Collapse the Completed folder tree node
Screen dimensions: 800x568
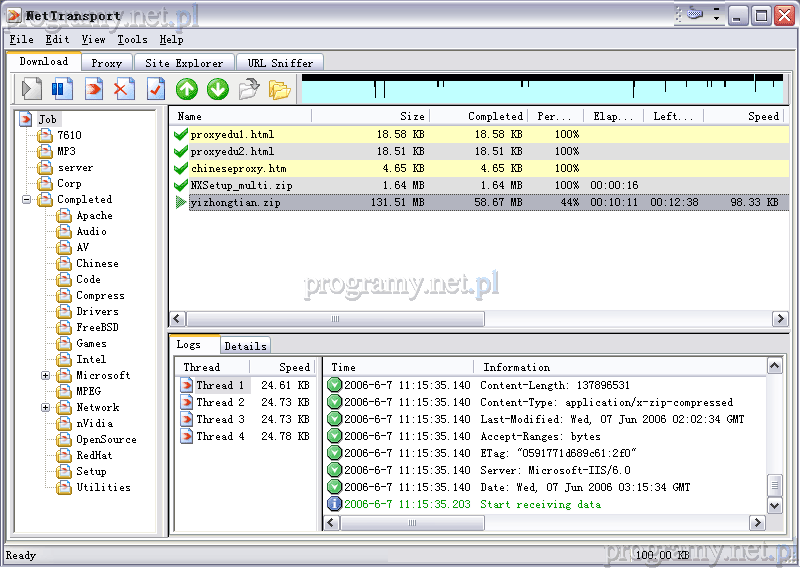27,200
